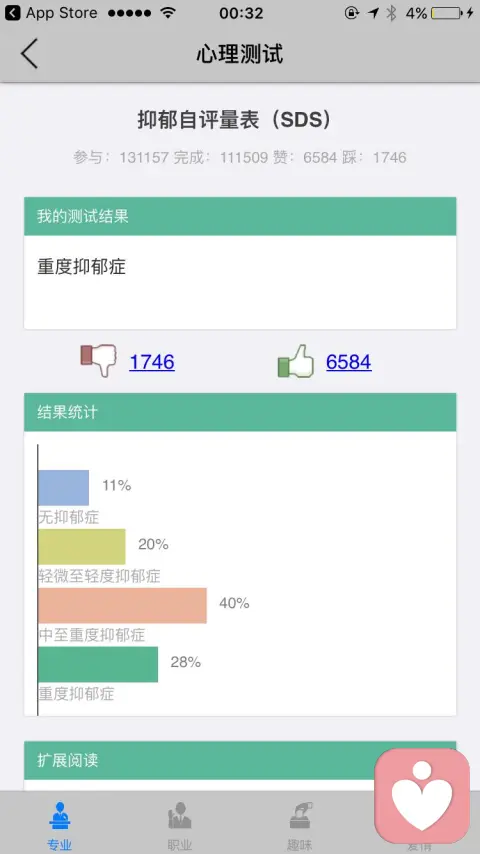This screenshot has height=854, width=480.
Task: Open the 1746 dislike count link
Action: [151, 362]
